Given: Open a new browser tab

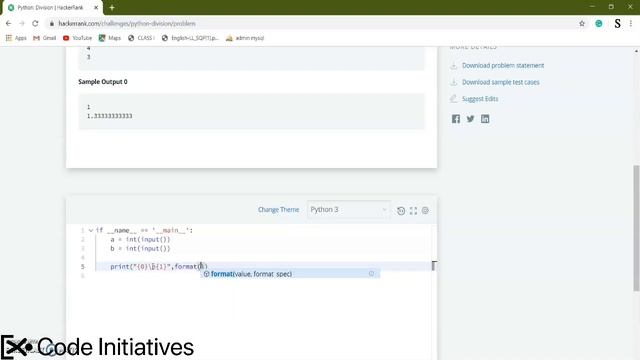Looking at the screenshot, I should point(112,7).
